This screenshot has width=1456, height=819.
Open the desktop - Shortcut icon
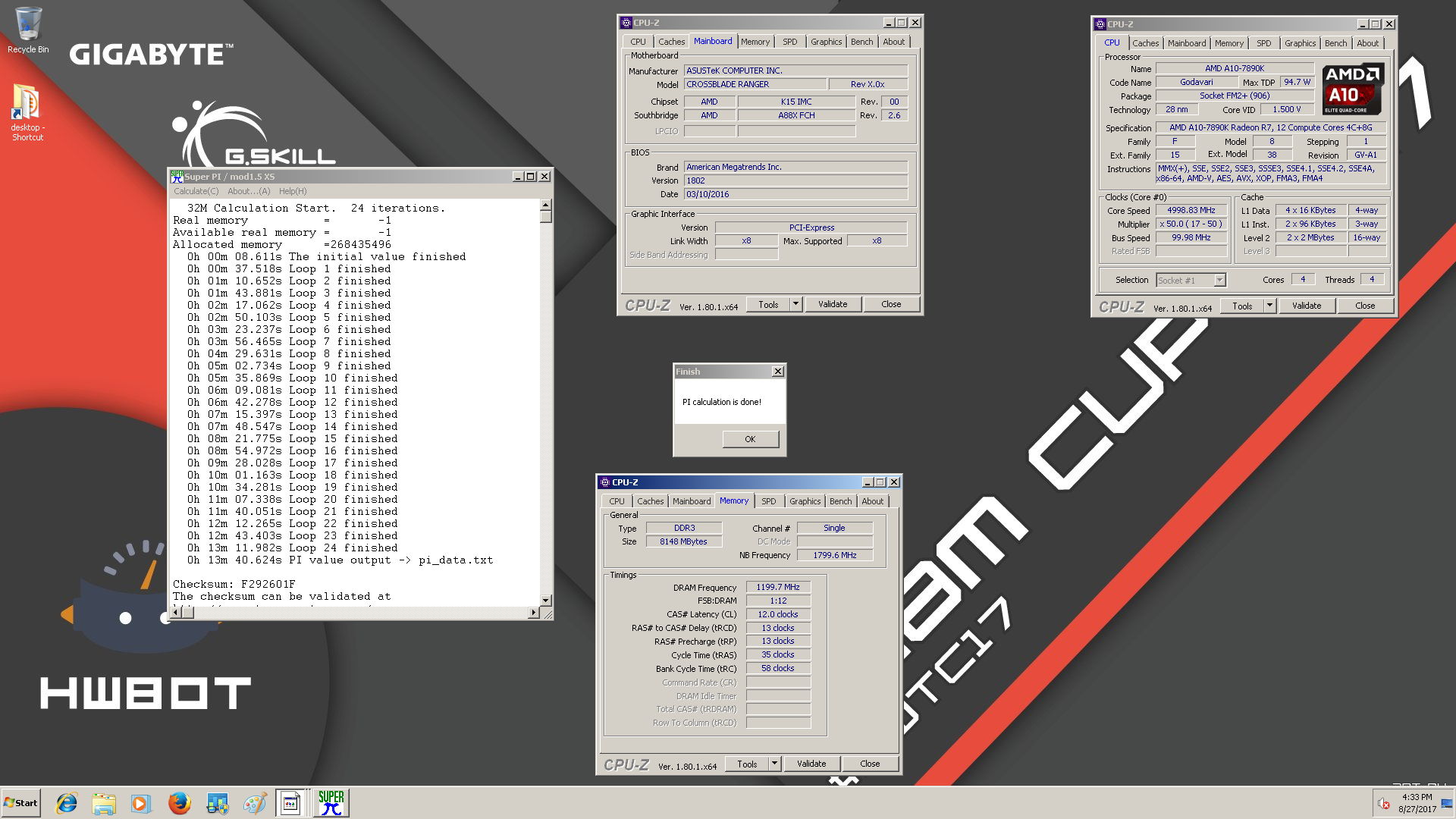click(x=27, y=112)
